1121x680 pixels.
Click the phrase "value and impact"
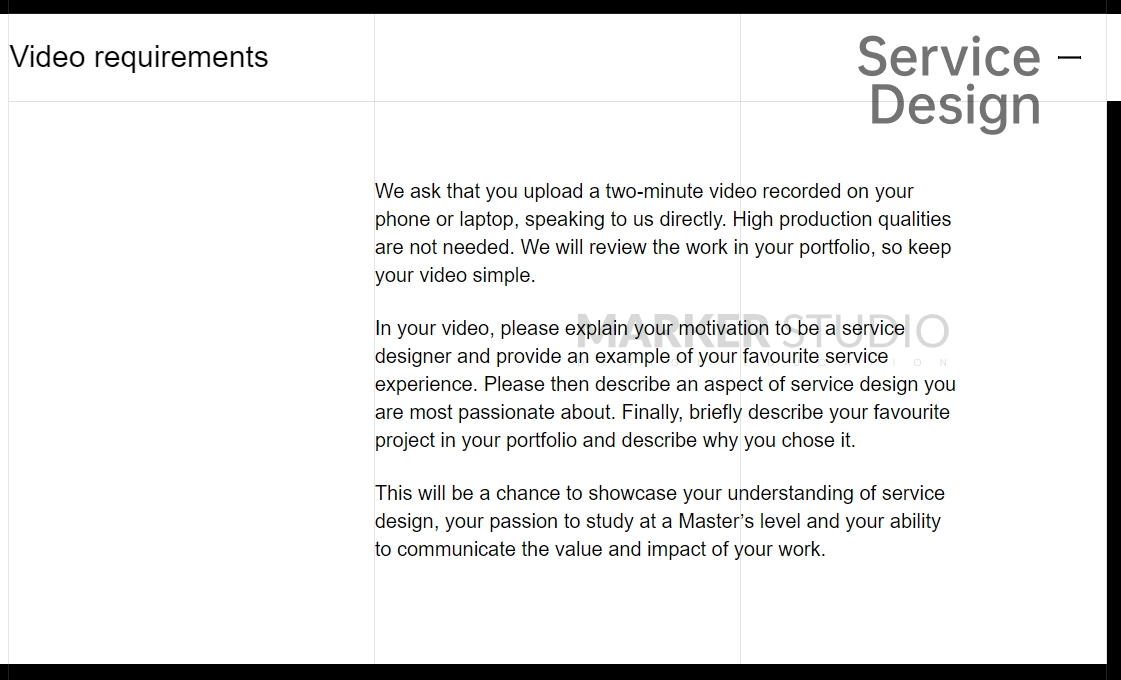point(609,549)
